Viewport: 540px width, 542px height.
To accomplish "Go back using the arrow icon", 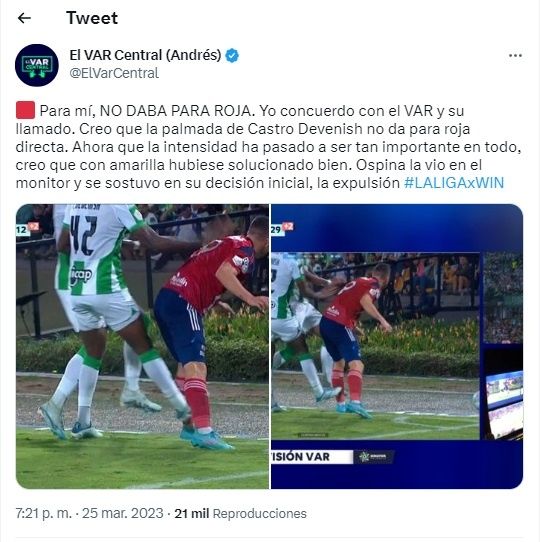I will click(x=24, y=18).
